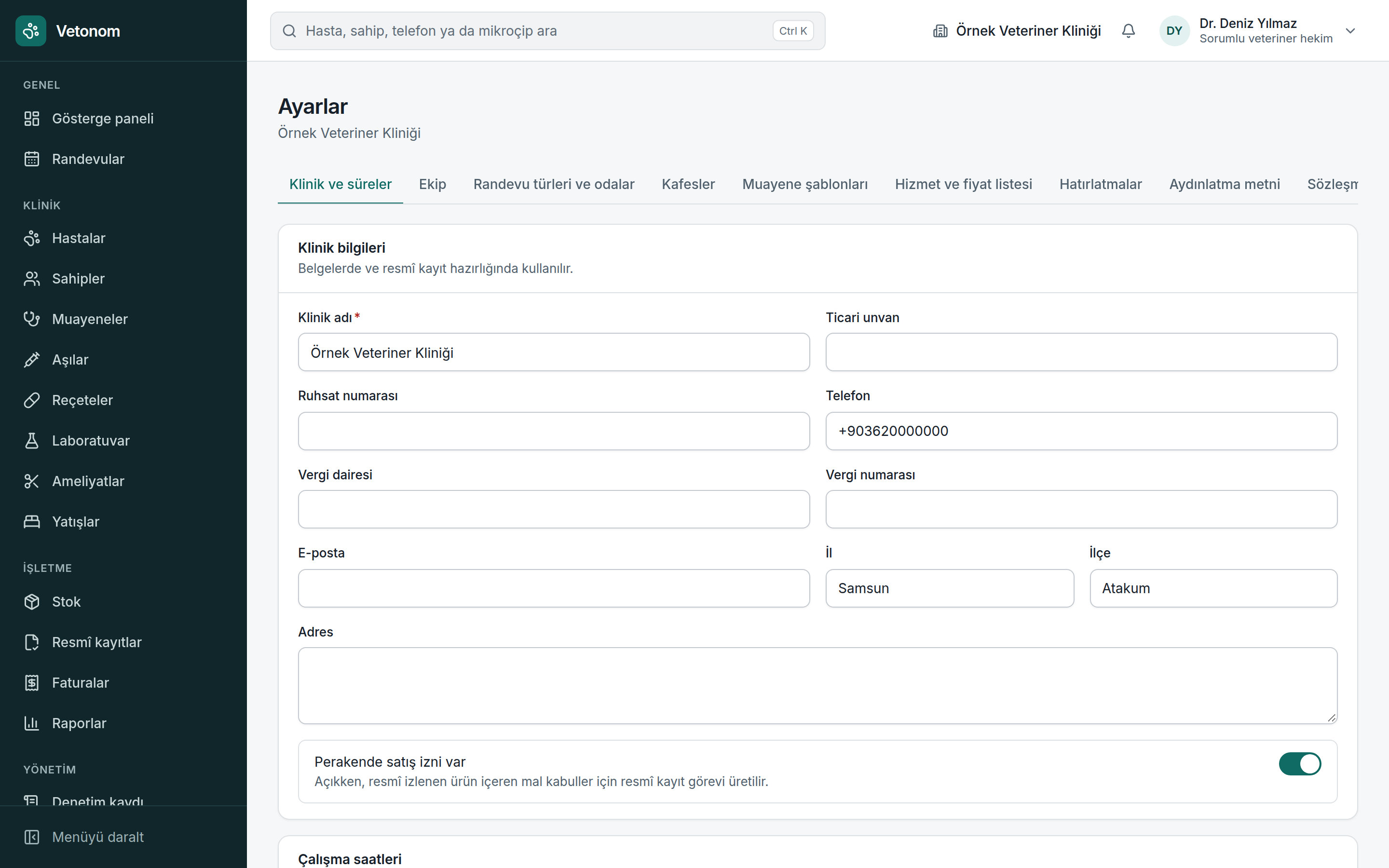Image resolution: width=1389 pixels, height=868 pixels.
Task: Open Muayene şablonları tab
Action: coord(804,184)
